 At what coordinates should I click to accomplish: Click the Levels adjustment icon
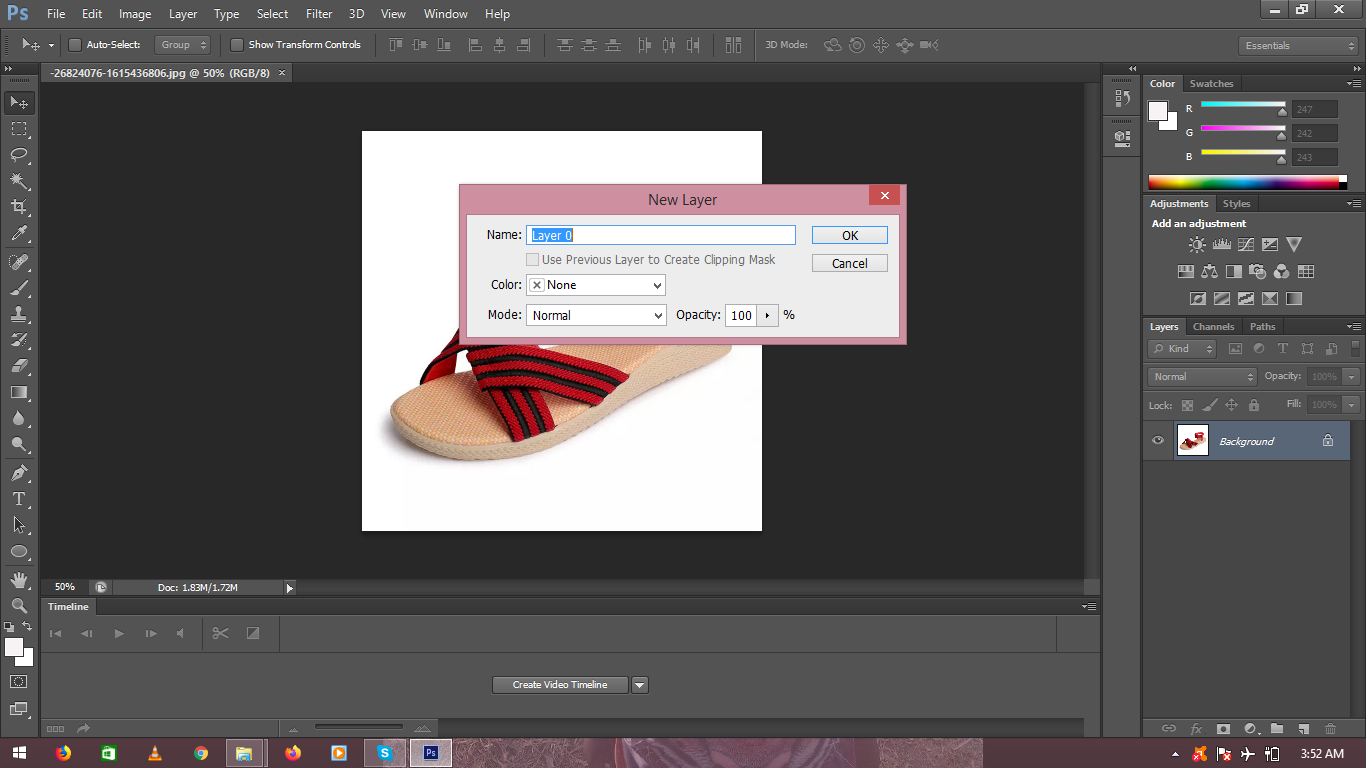tap(1221, 244)
